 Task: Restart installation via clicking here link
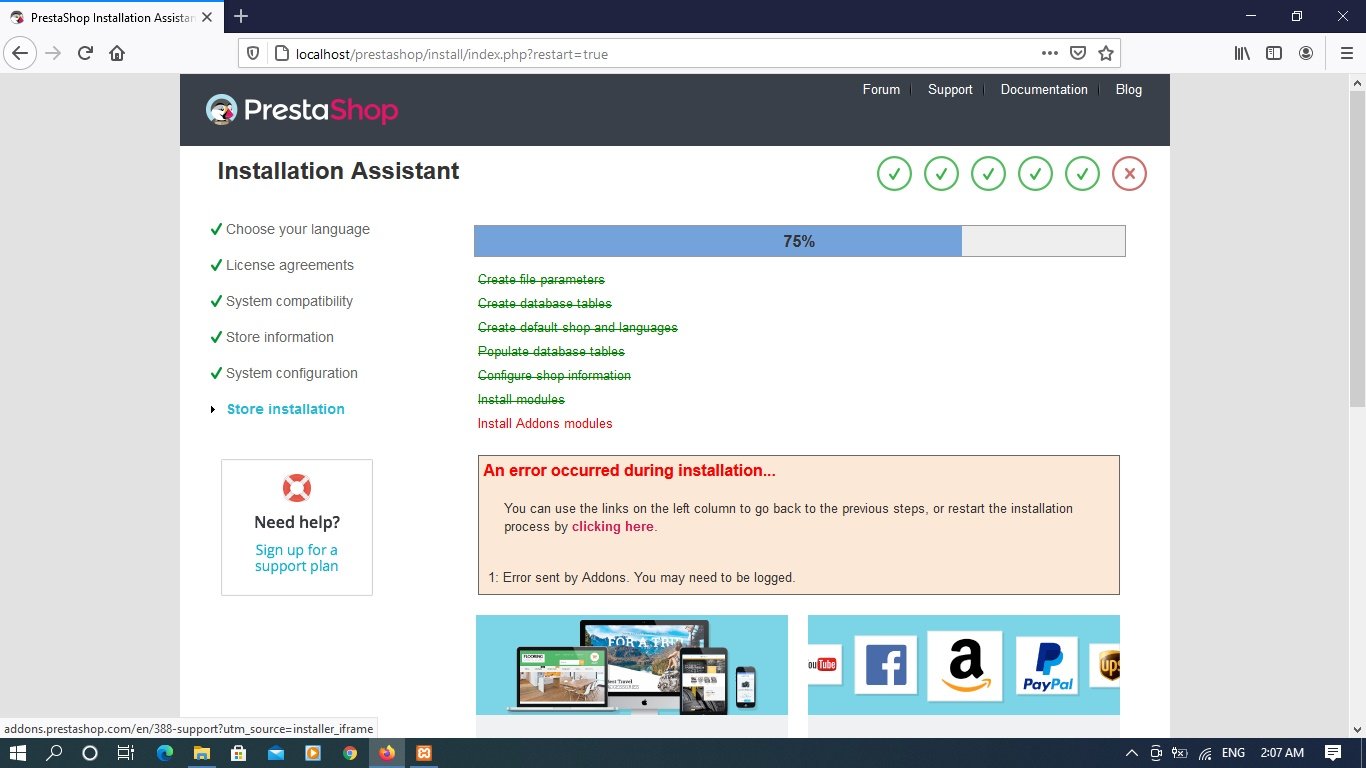612,526
